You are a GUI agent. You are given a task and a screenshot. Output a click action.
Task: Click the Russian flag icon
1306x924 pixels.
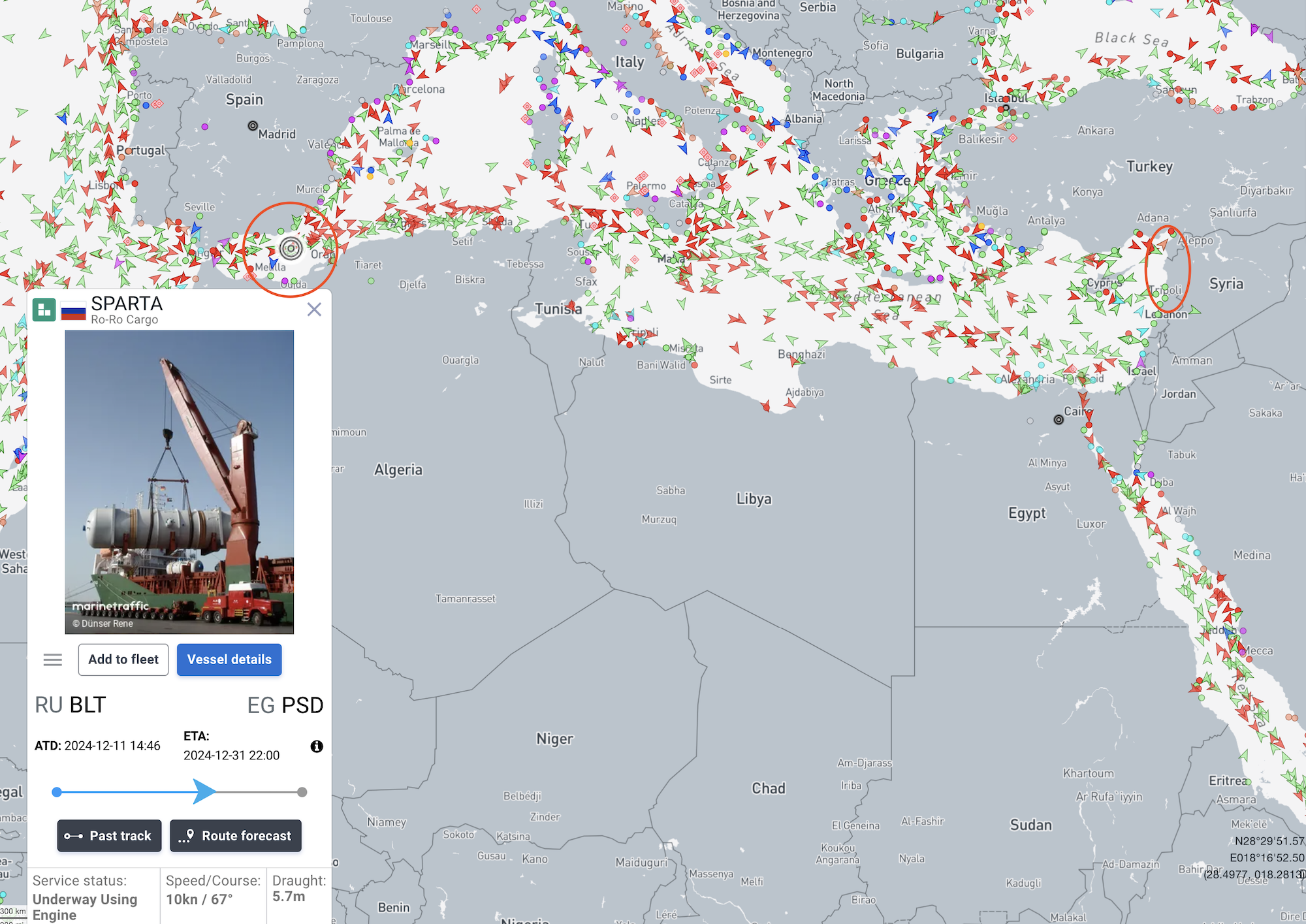coord(73,311)
